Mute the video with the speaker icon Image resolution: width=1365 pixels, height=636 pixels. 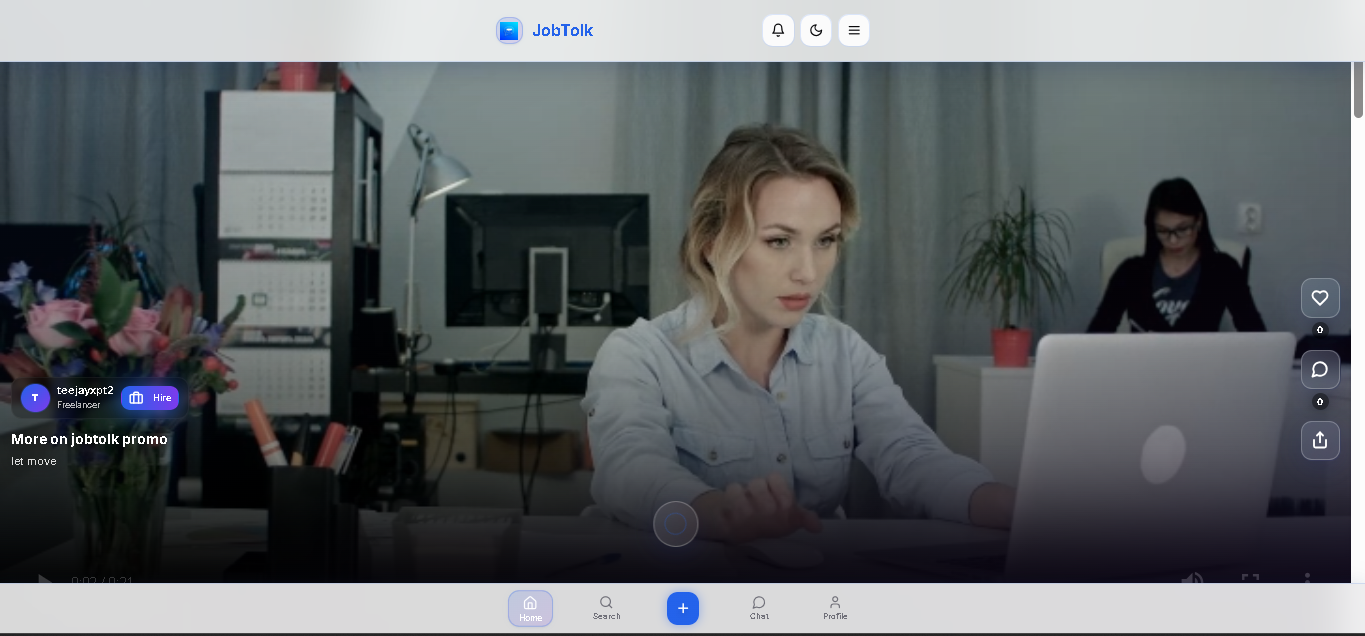pyautogui.click(x=1192, y=579)
